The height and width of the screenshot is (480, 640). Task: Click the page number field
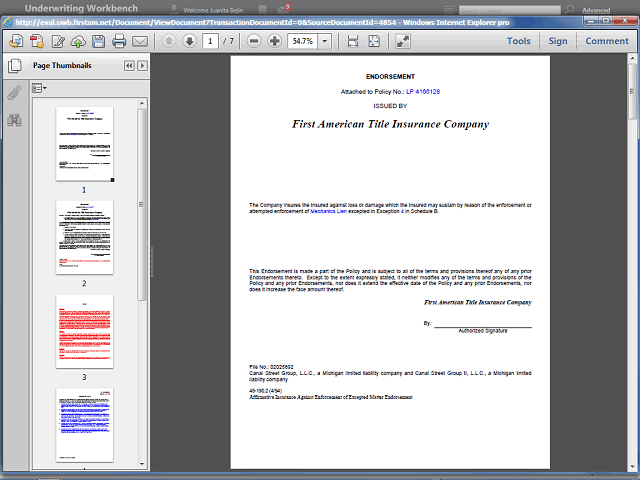(x=210, y=41)
